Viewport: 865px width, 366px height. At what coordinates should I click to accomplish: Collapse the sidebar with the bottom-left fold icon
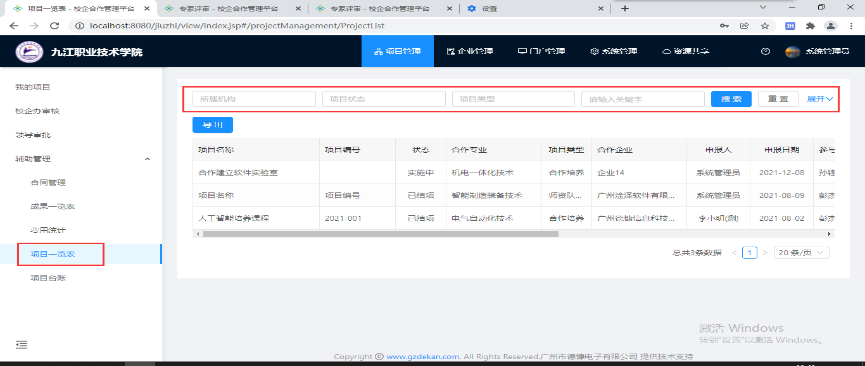22,344
